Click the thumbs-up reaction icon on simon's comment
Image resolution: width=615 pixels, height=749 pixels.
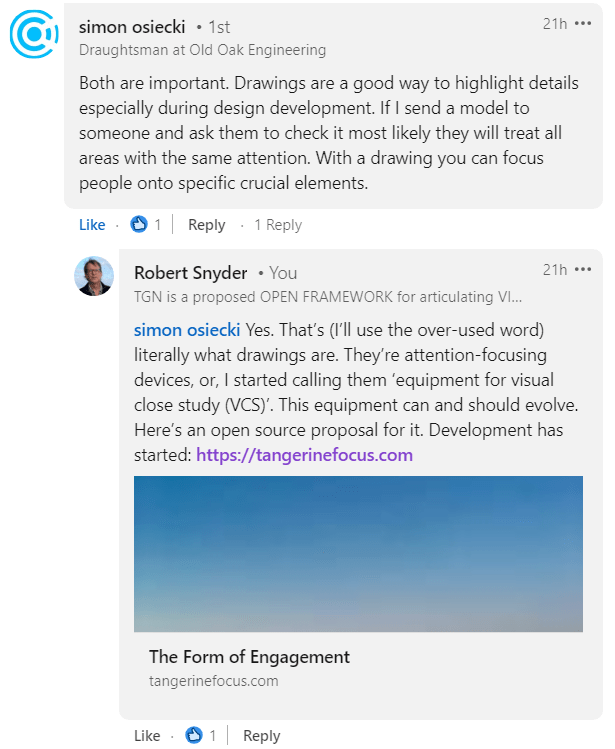tap(139, 225)
